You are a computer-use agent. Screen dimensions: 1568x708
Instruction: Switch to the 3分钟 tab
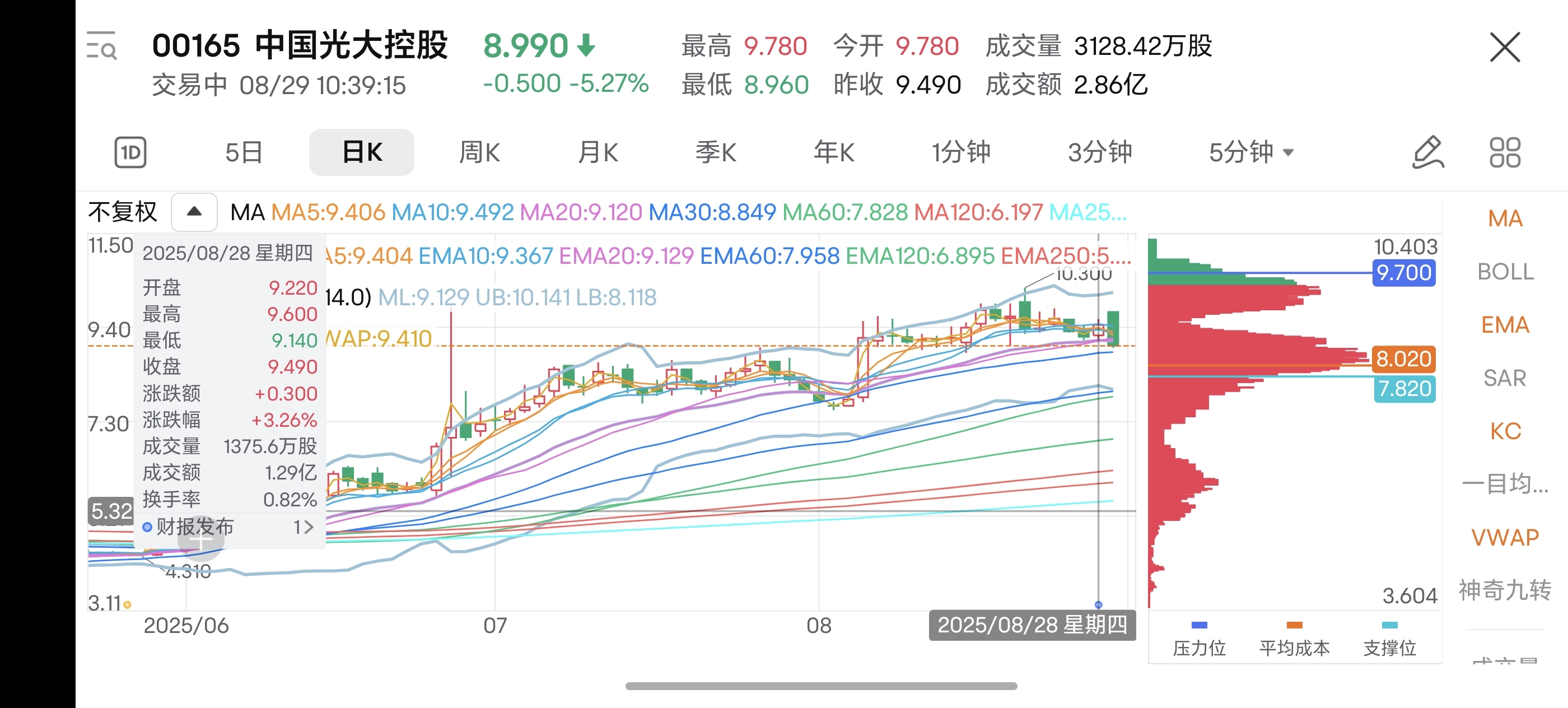(1100, 152)
